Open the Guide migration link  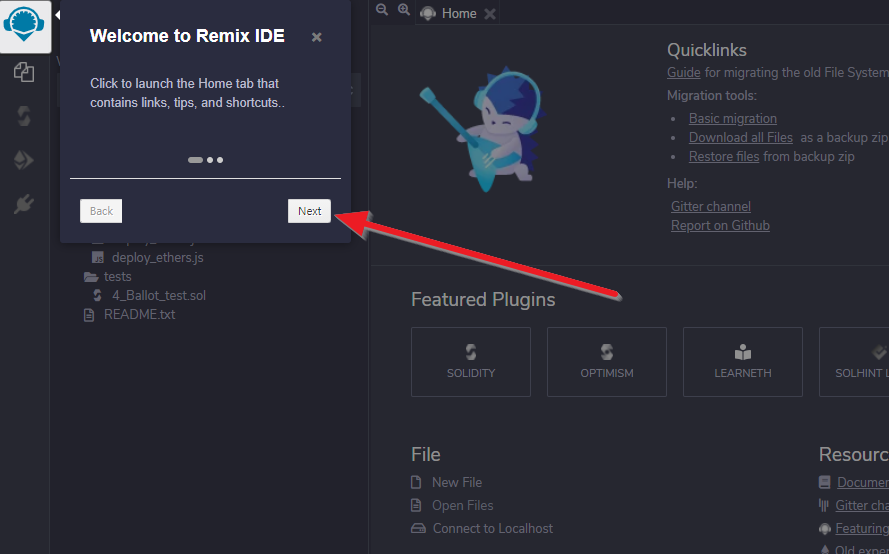(684, 73)
